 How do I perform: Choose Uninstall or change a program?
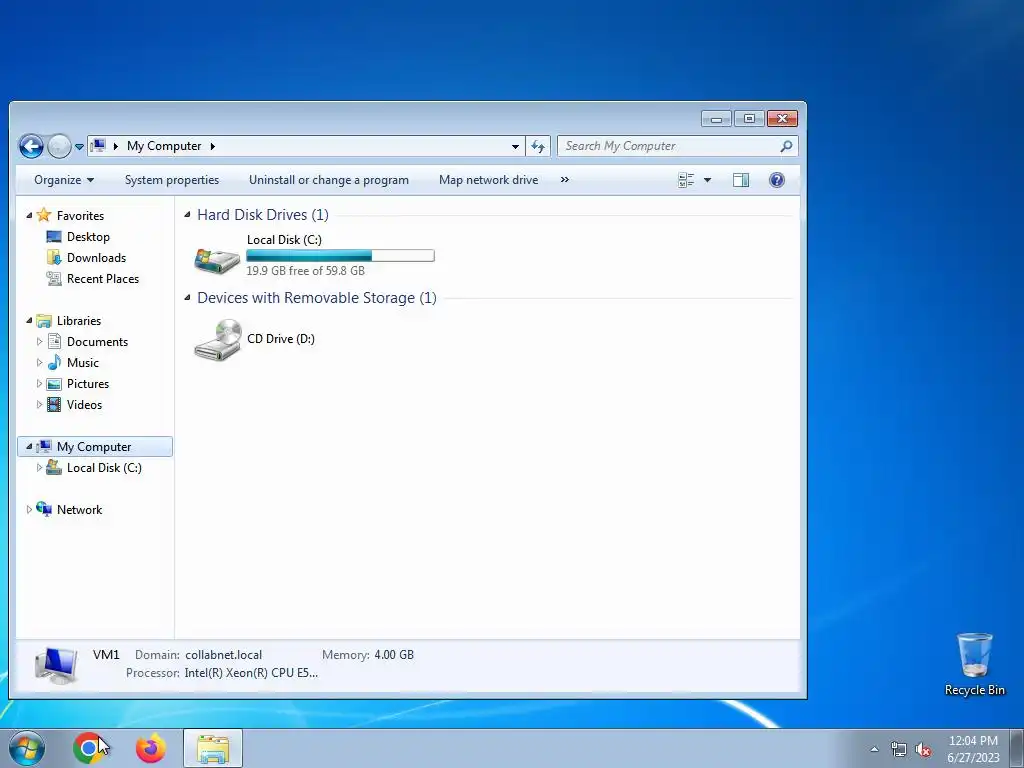(328, 180)
